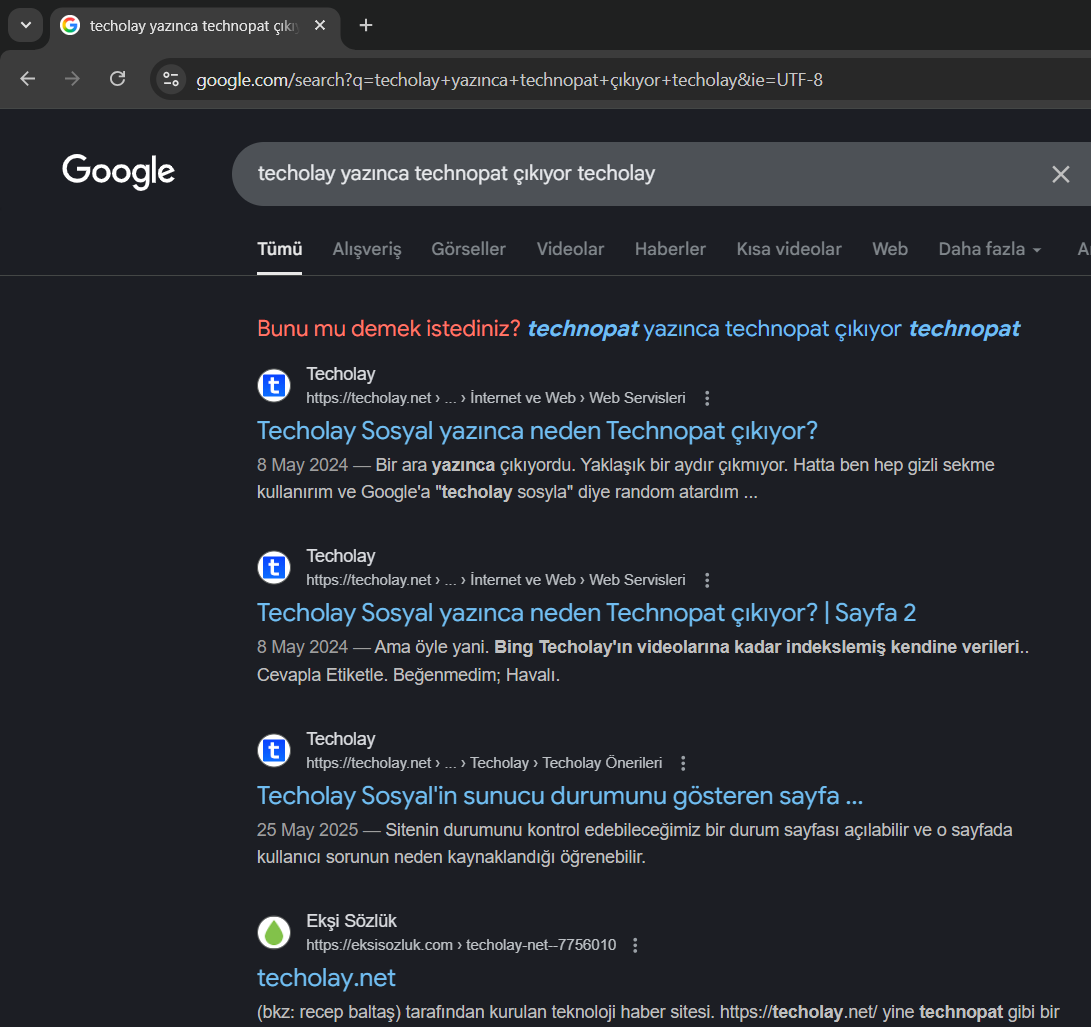Switch to the Görseller tab
Image resolution: width=1091 pixels, height=1027 pixels.
468,249
